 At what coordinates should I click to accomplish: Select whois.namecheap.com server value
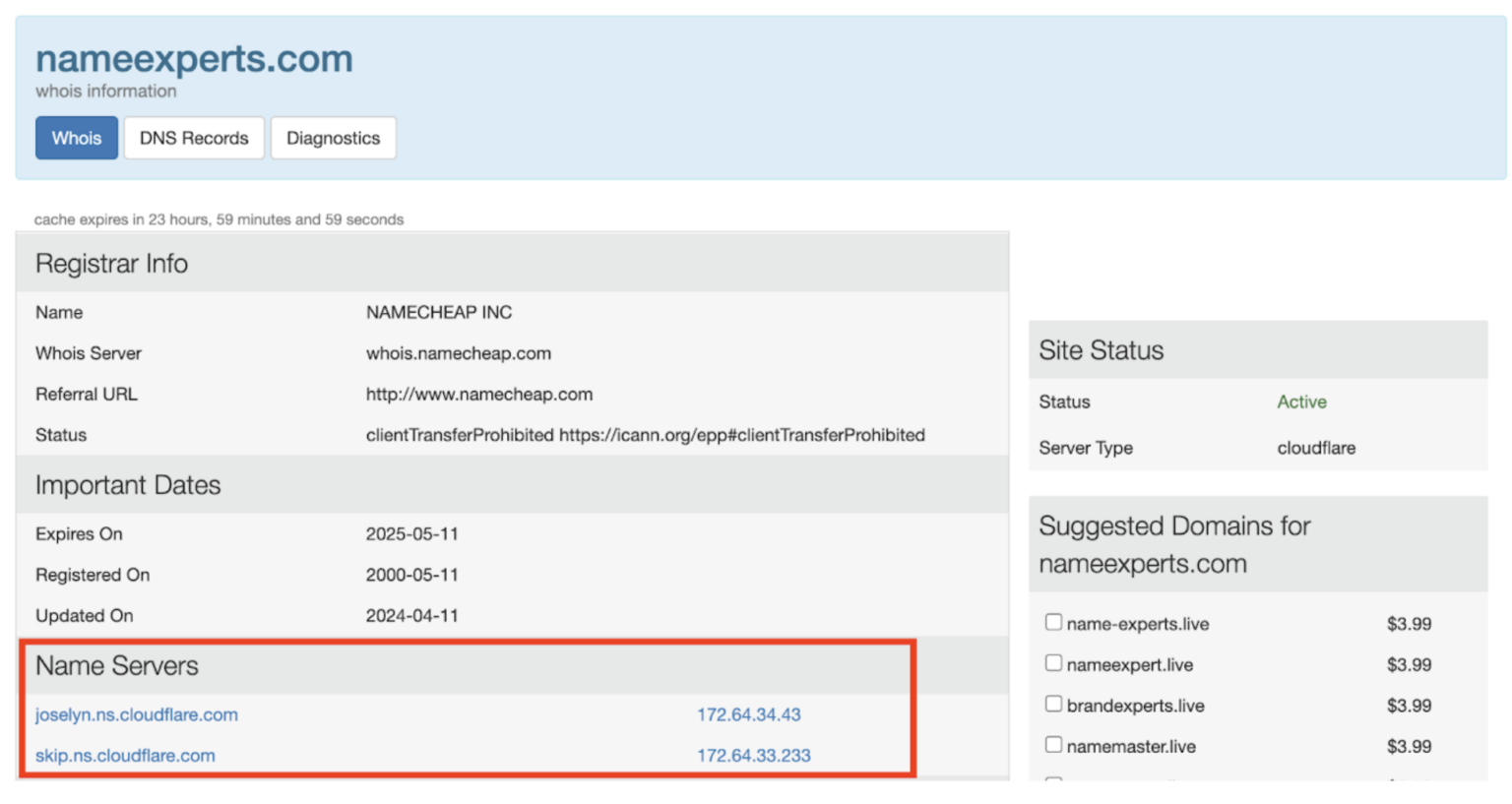[459, 353]
